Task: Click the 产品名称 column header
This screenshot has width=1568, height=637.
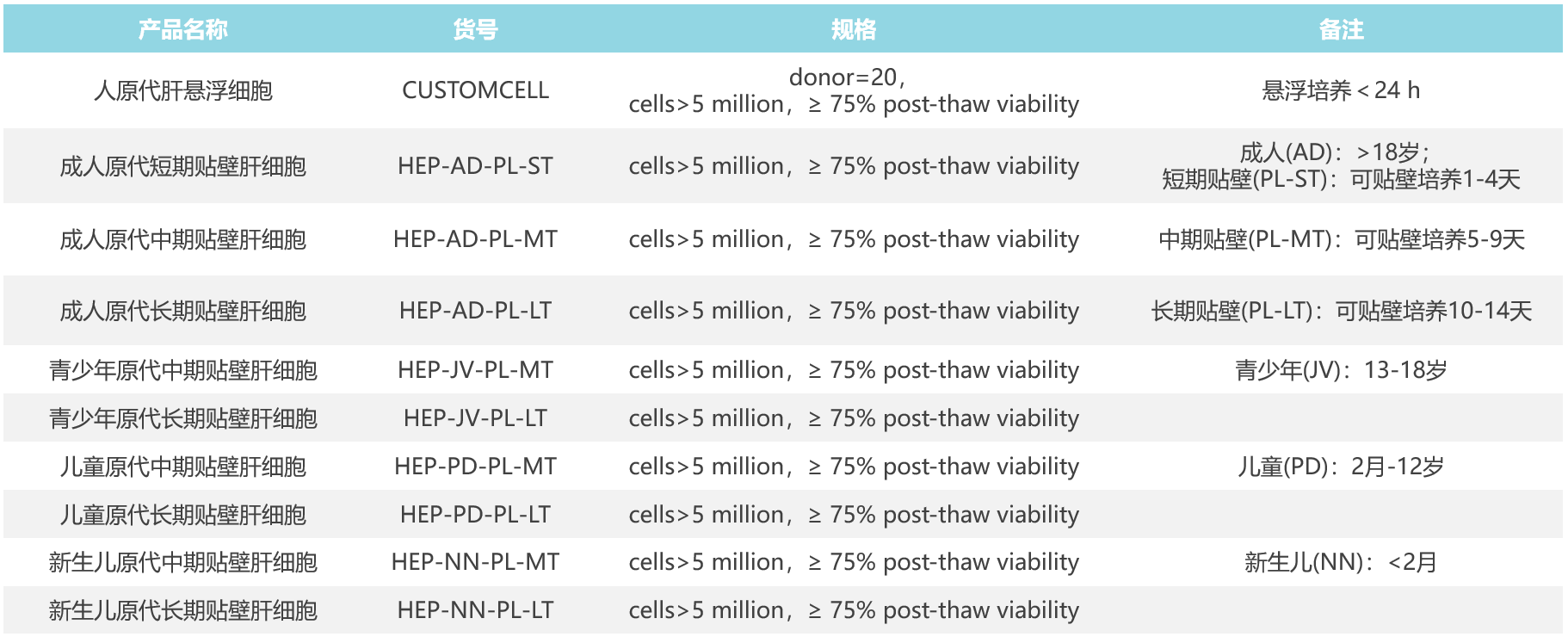Action: tap(182, 30)
